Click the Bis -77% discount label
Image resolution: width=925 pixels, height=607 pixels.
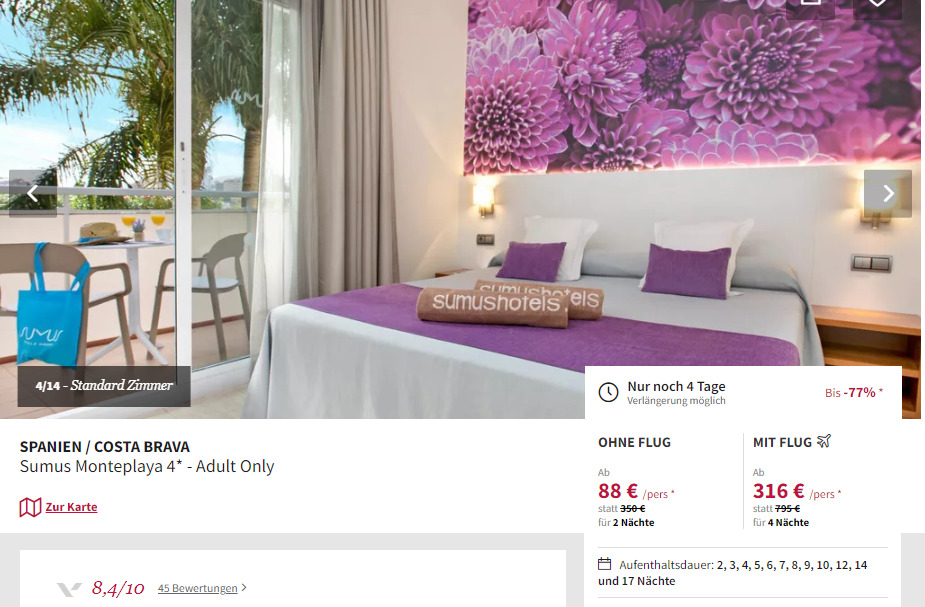click(854, 393)
